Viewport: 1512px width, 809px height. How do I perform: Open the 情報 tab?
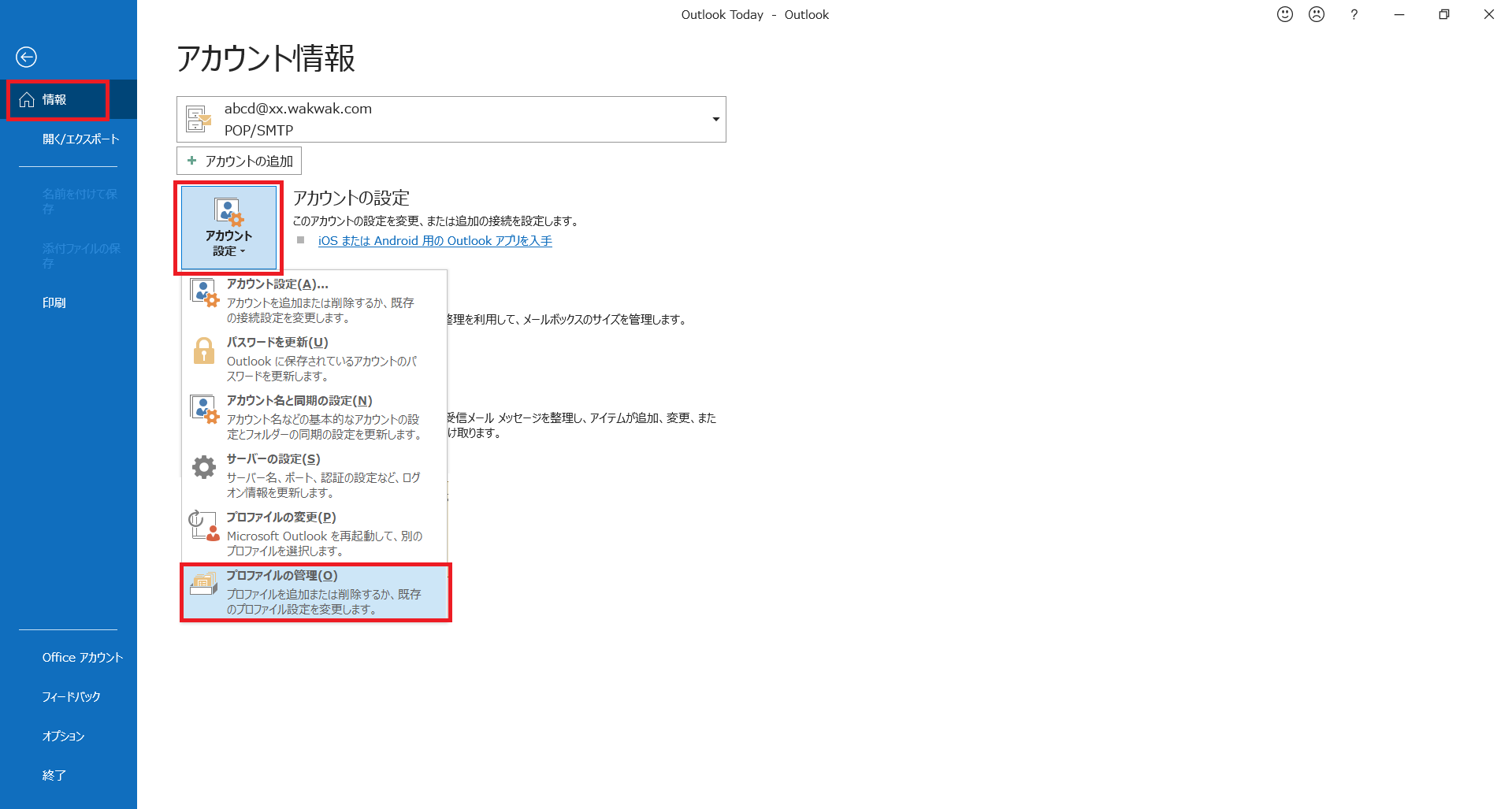69,99
